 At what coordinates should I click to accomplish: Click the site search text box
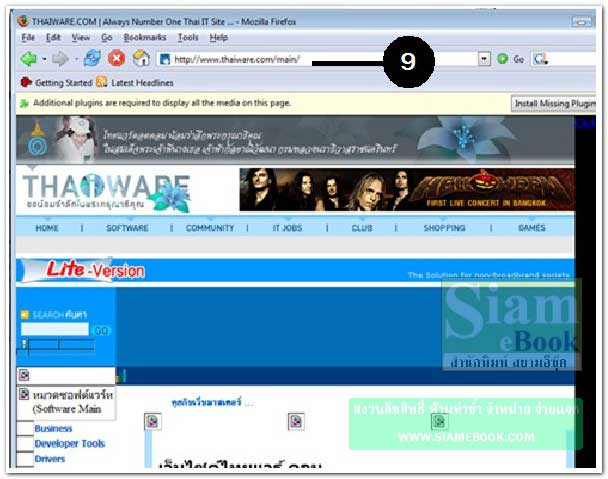click(x=55, y=329)
